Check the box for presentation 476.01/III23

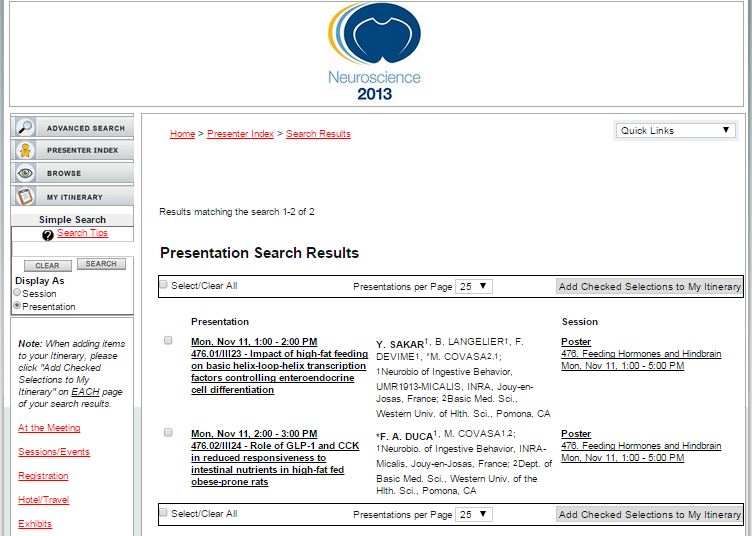point(168,341)
